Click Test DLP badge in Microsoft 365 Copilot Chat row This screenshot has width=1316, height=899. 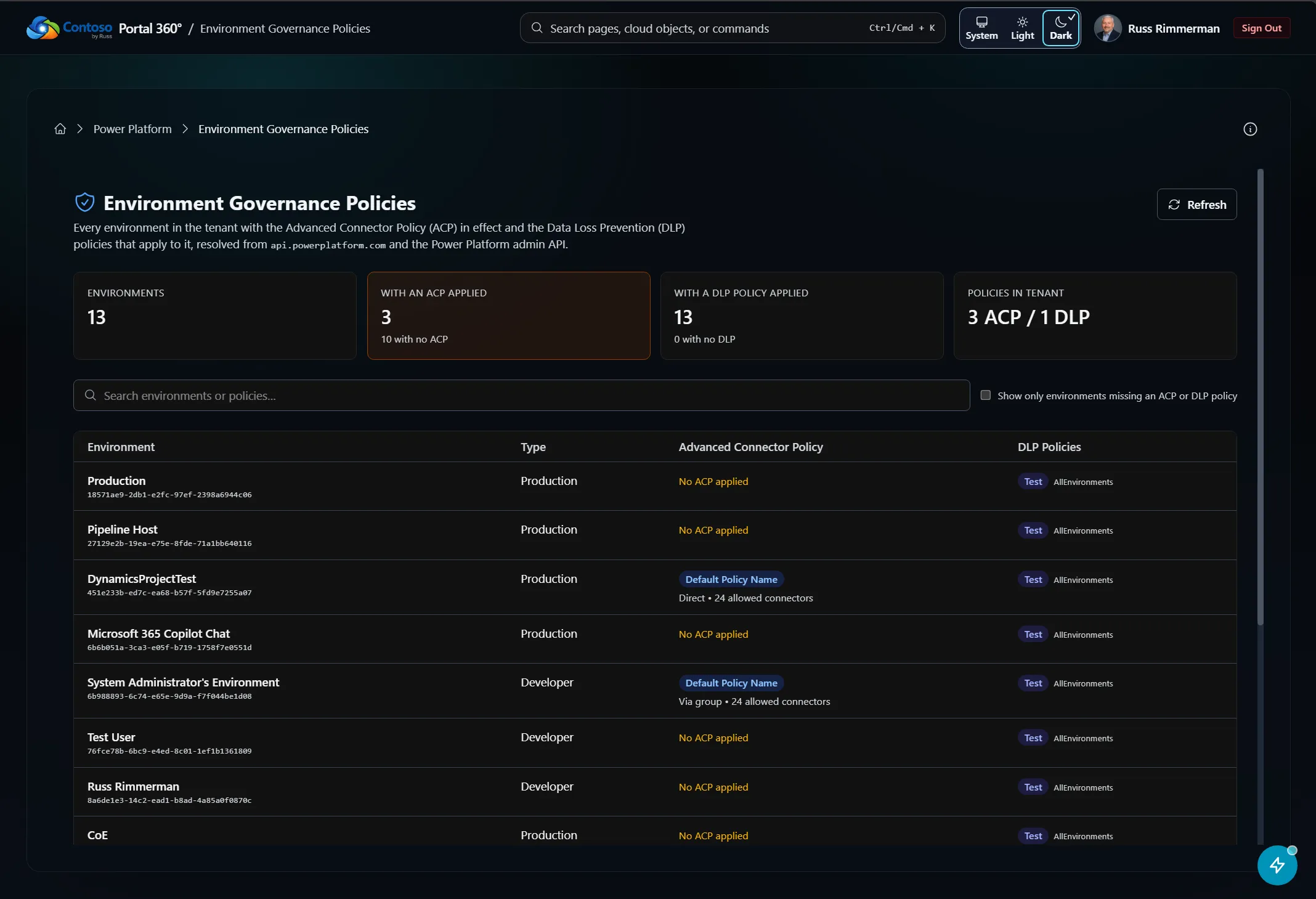point(1033,634)
